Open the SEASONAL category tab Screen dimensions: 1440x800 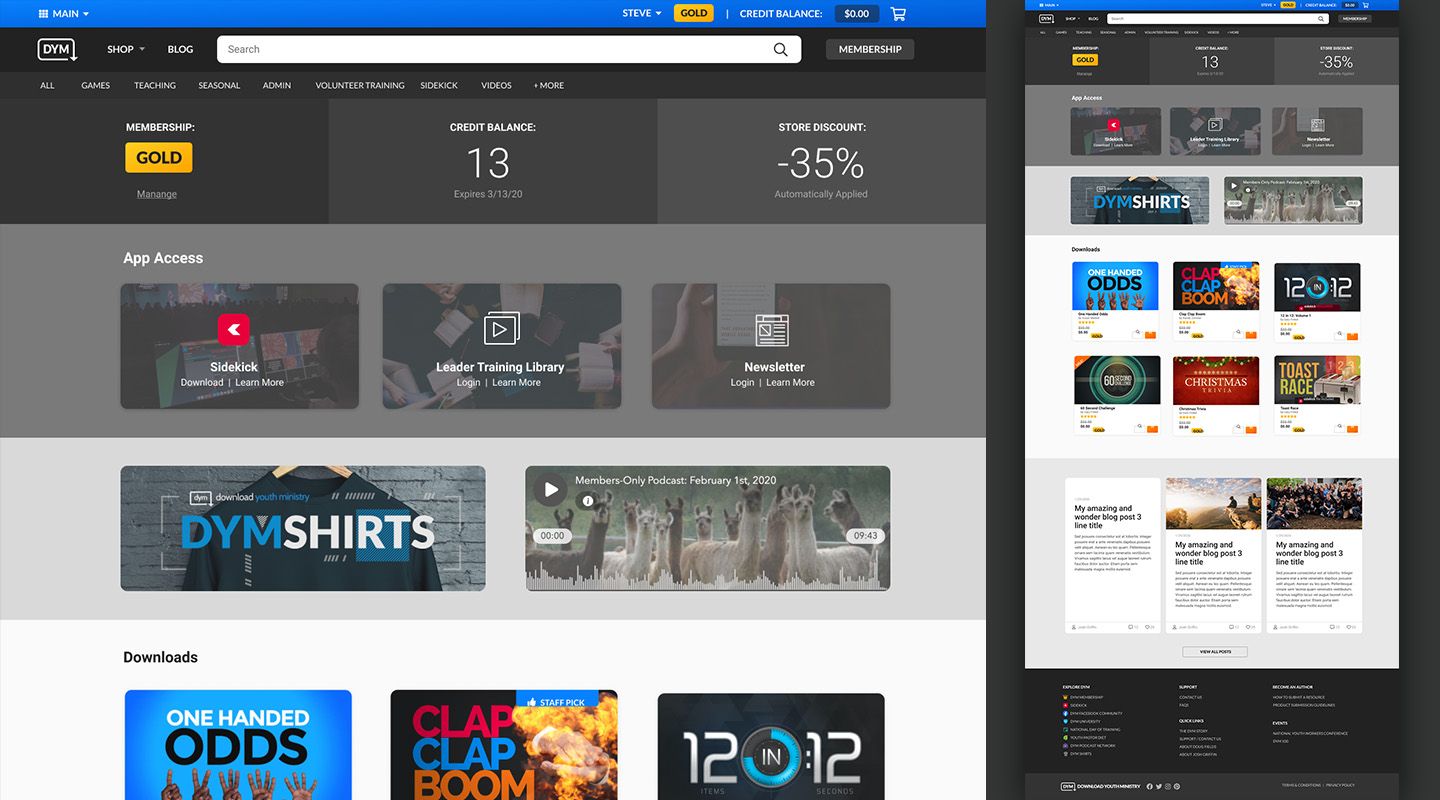[219, 85]
